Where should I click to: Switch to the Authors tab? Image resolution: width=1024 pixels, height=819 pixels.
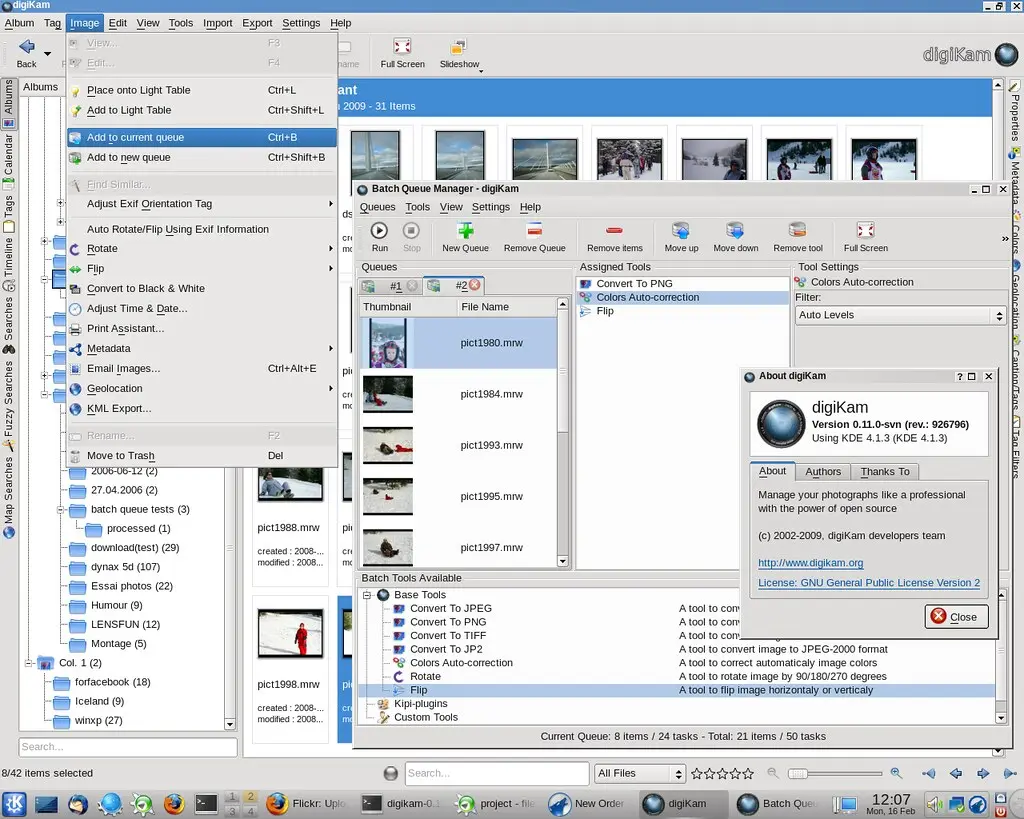[x=822, y=472]
